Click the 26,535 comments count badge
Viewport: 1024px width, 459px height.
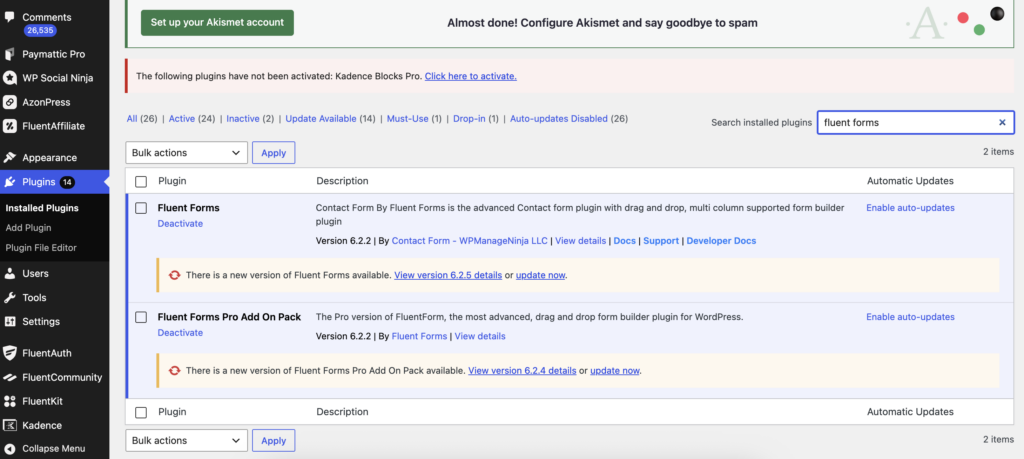tap(40, 30)
